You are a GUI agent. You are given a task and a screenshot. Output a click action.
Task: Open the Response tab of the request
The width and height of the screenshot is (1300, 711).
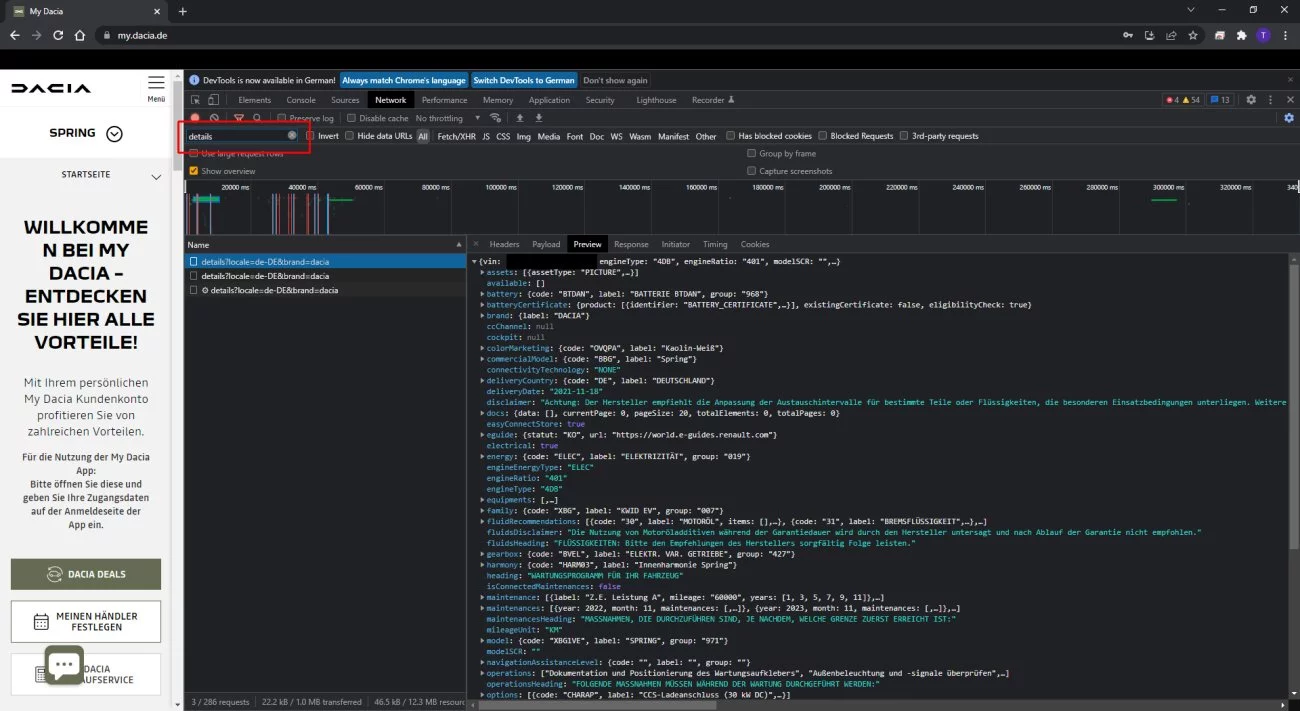click(x=631, y=244)
